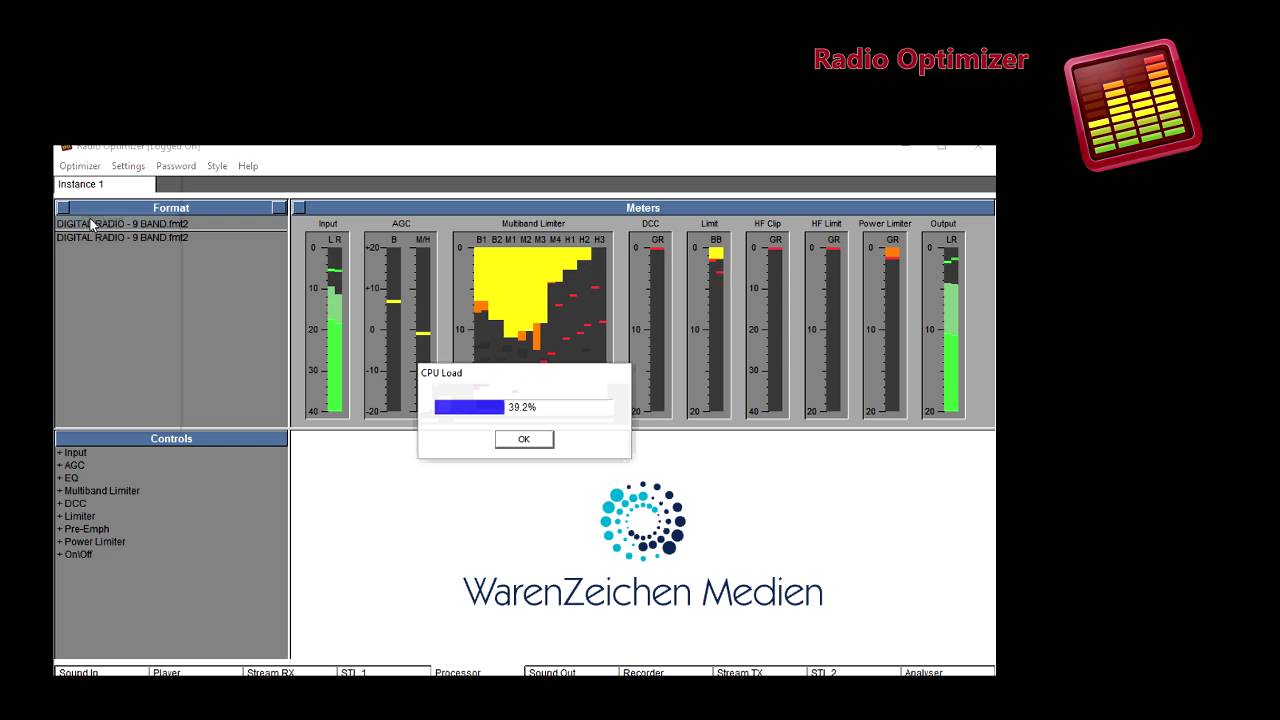Screen dimensions: 1280x720
Task: Switch to the Sound Out tab
Action: click(572, 671)
